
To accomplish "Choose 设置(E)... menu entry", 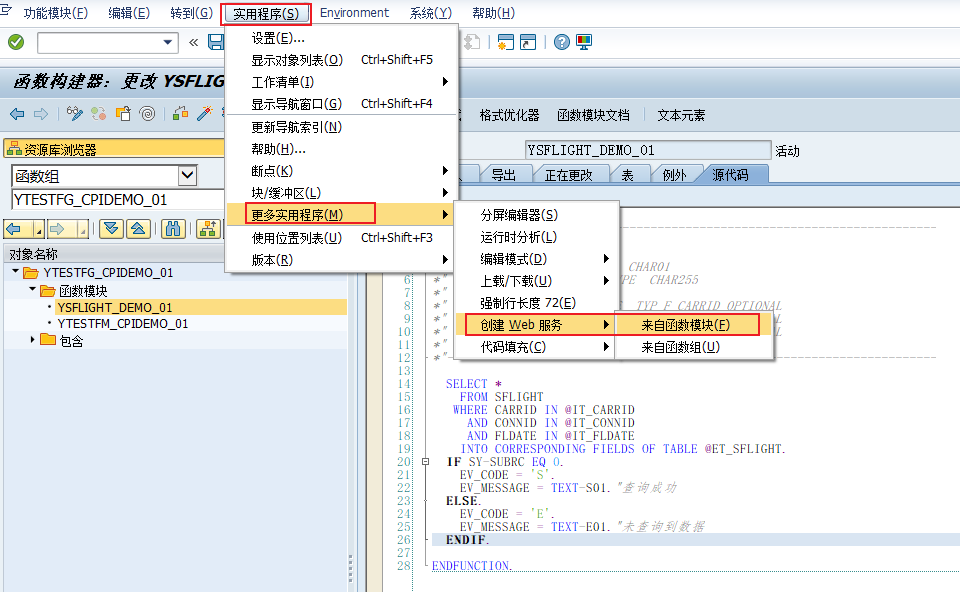I will pyautogui.click(x=342, y=38).
